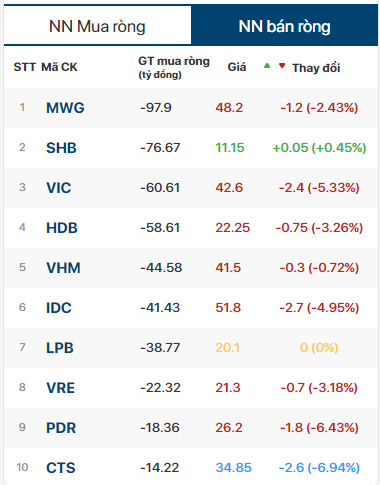Click the green up-arrow sort icon
Image resolution: width=380 pixels, height=485 pixels.
(267, 66)
